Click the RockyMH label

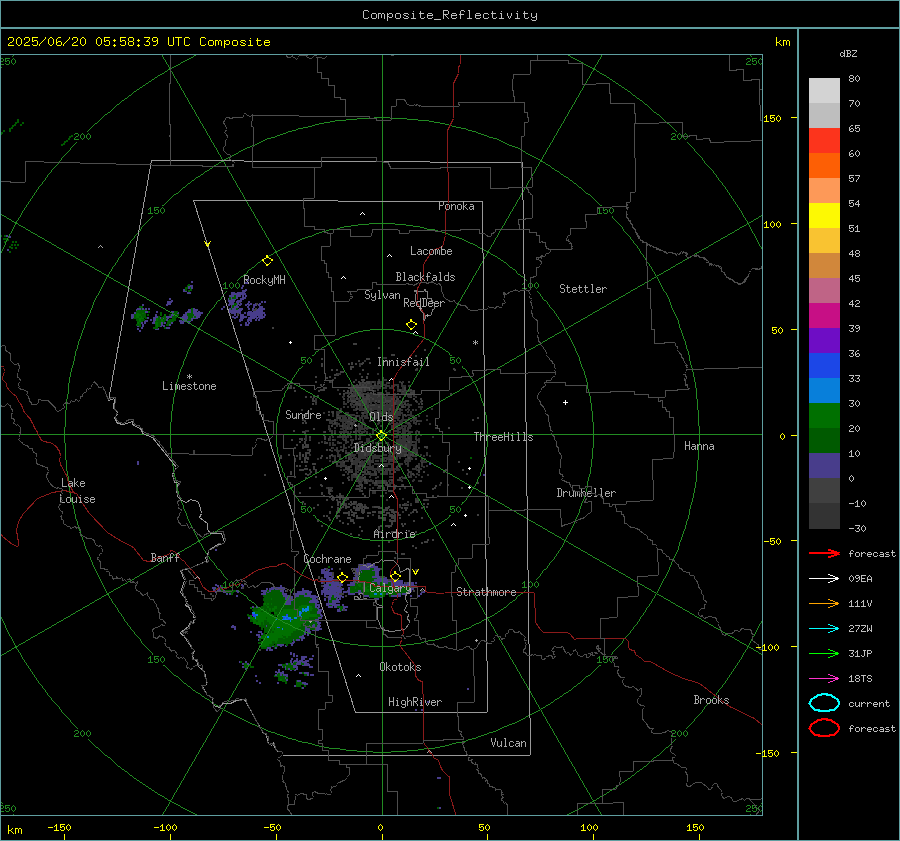(264, 280)
